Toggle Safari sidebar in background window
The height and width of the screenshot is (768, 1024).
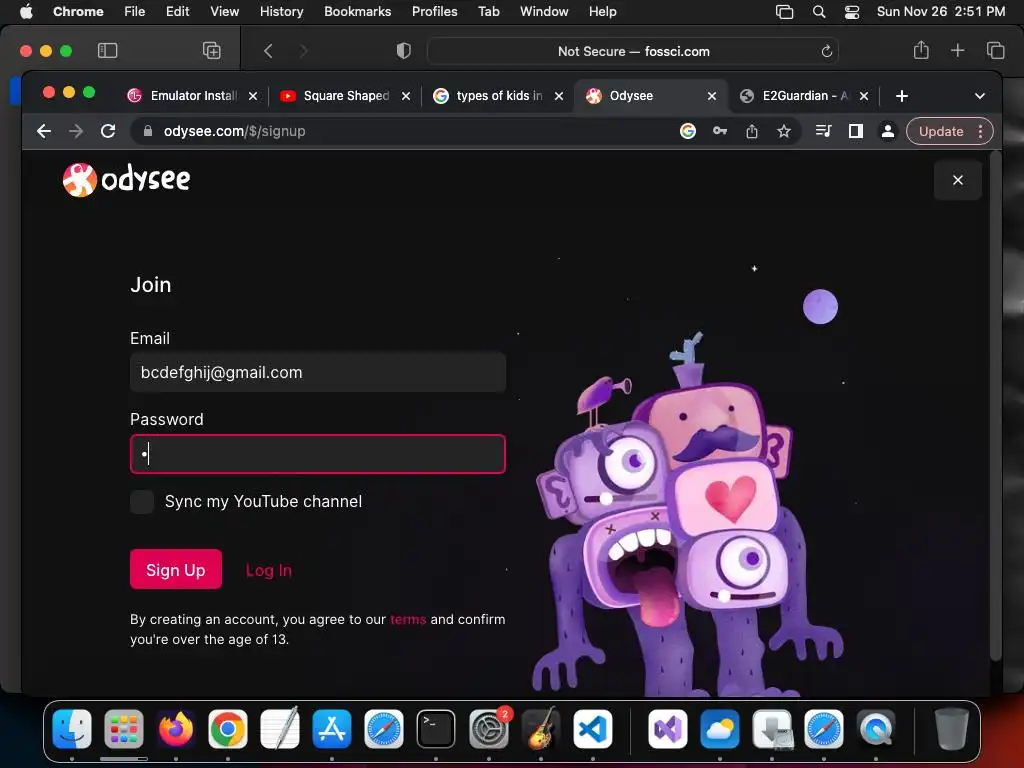(107, 51)
